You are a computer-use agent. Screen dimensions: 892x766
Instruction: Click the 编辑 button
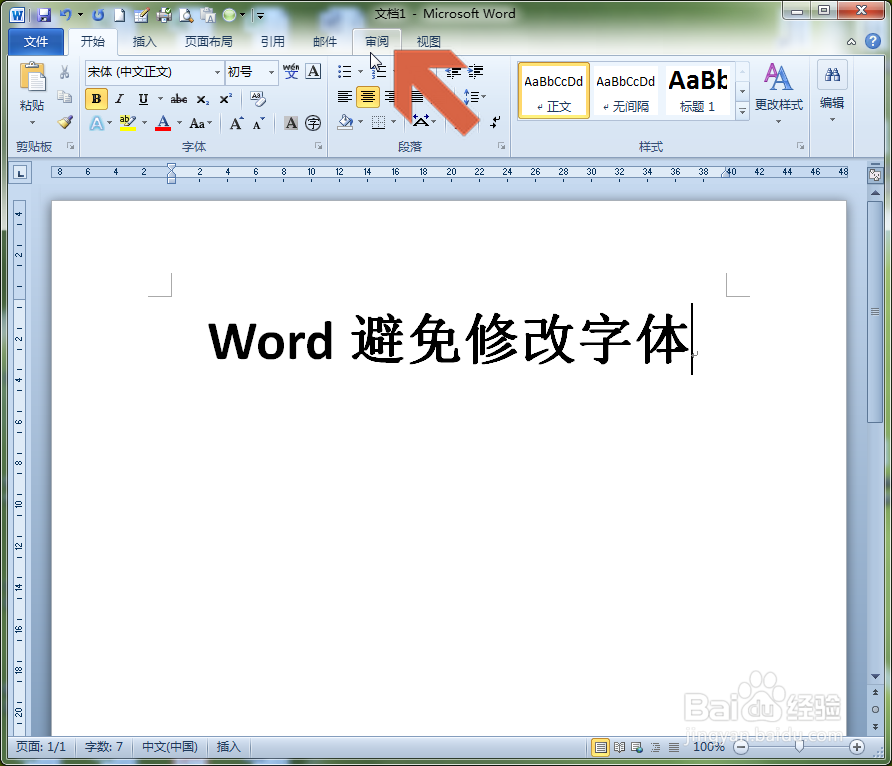pos(832,92)
